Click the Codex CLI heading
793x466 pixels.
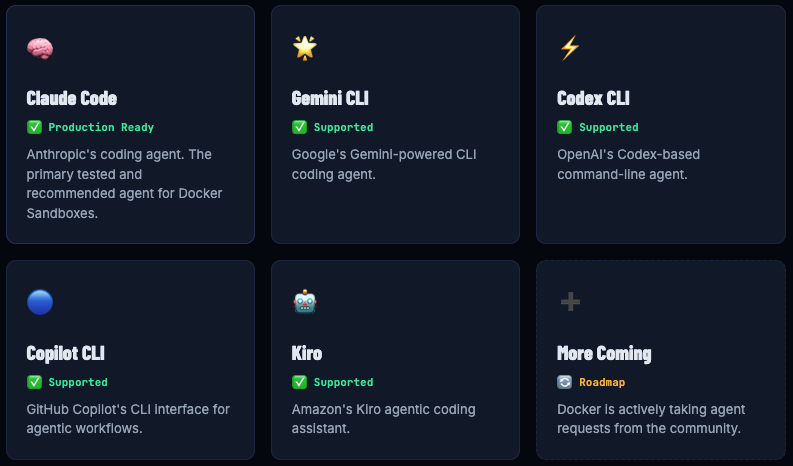(x=593, y=98)
